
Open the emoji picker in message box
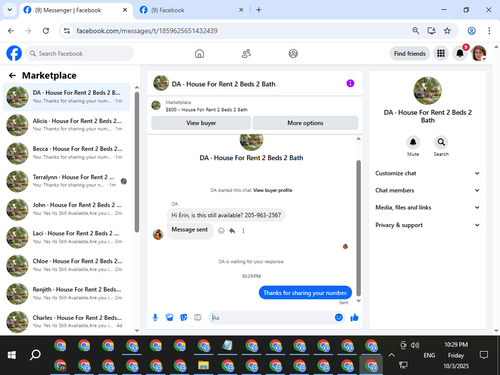339,317
